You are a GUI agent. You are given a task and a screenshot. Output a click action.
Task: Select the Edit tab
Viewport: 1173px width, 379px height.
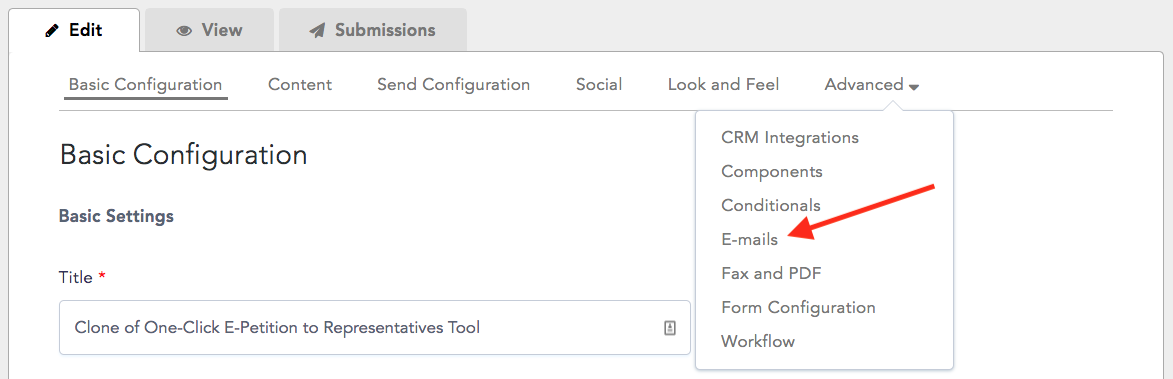click(73, 30)
